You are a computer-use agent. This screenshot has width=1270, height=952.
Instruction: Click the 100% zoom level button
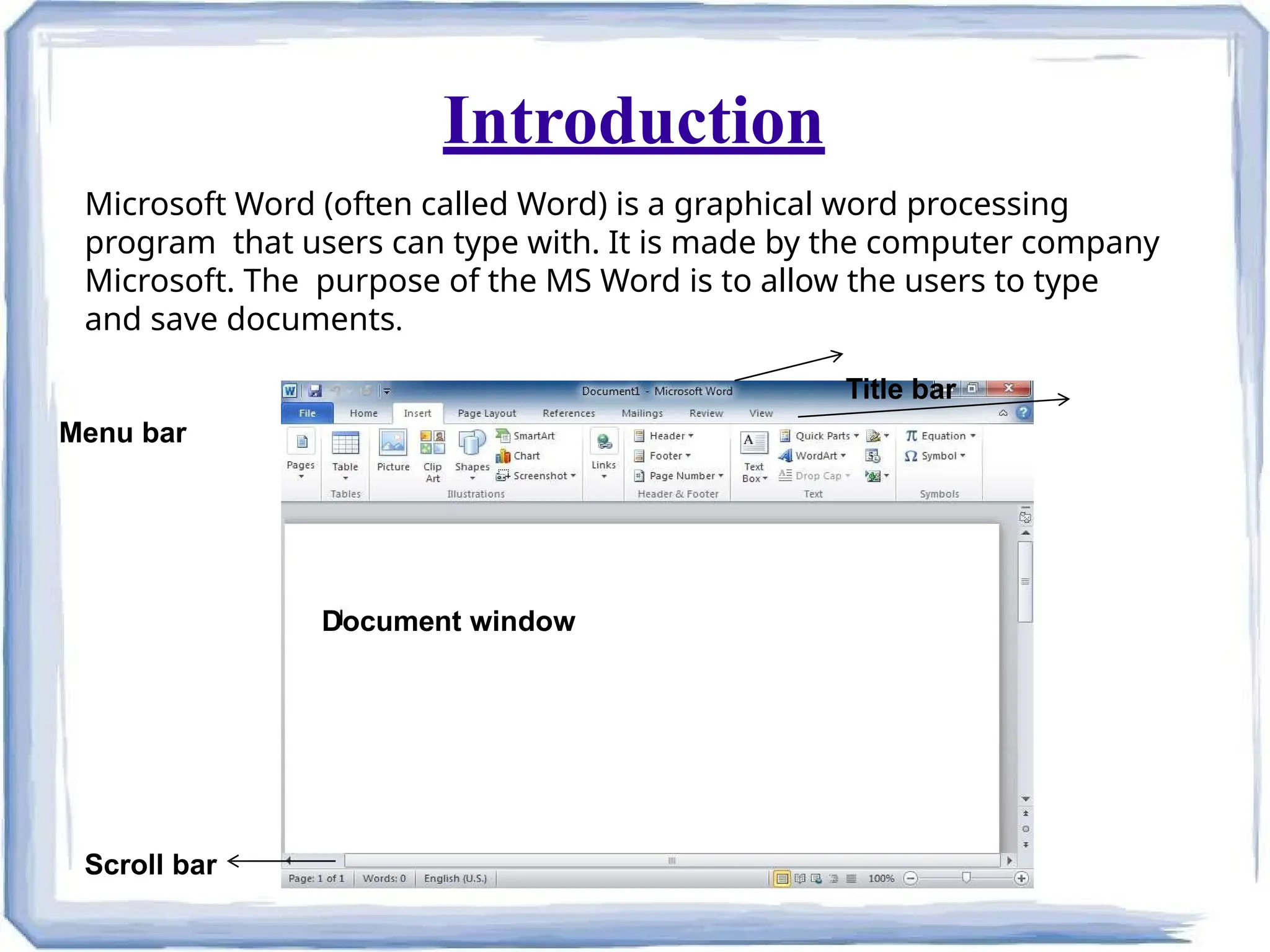881,878
